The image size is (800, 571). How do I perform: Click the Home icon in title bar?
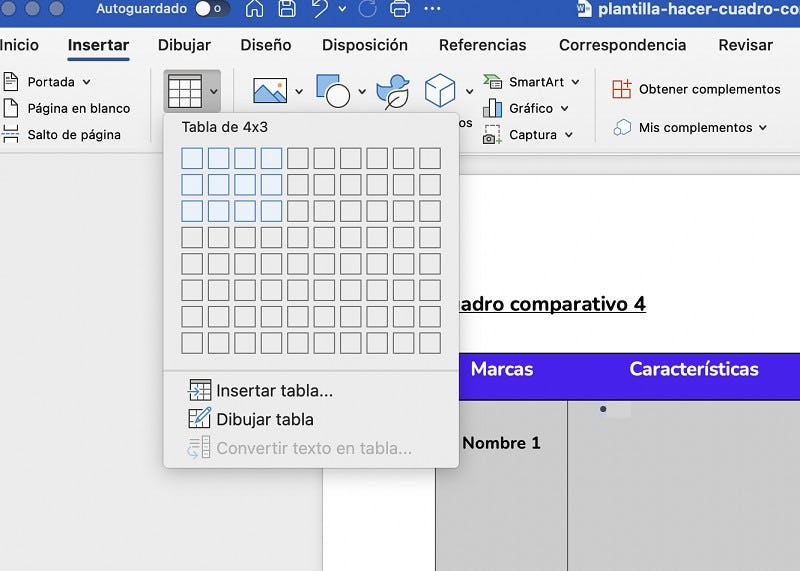click(255, 10)
